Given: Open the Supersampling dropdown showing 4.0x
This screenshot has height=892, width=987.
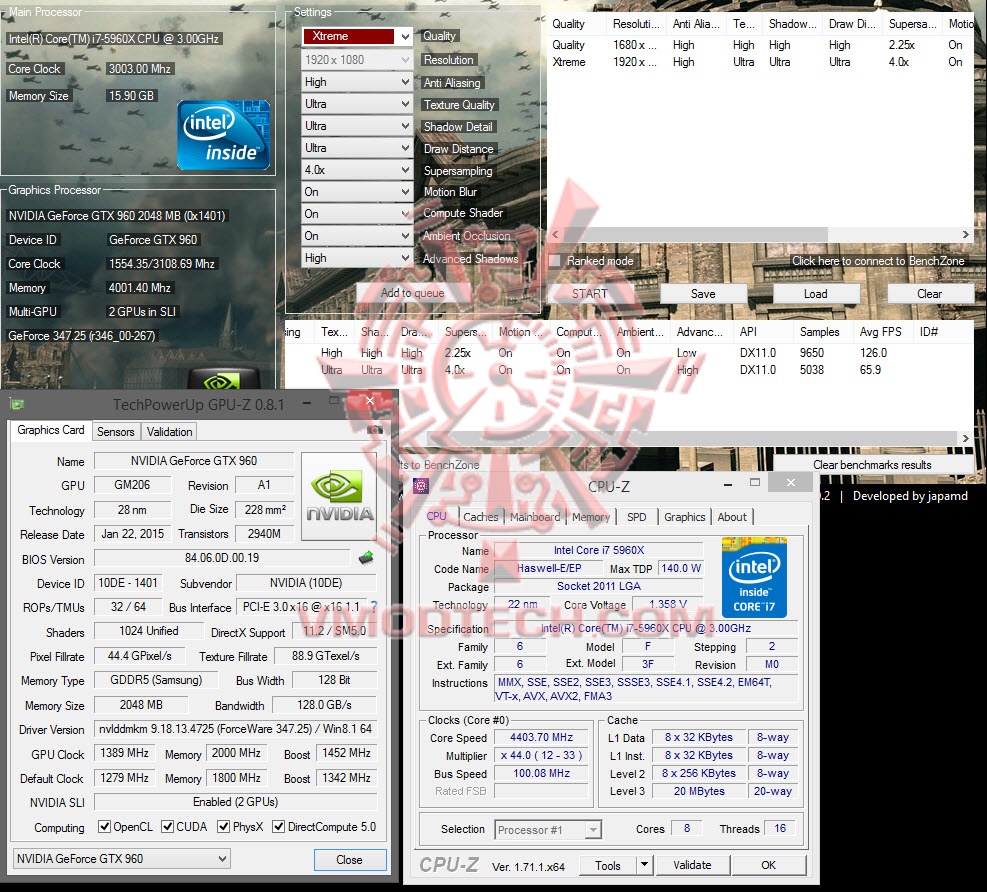Looking at the screenshot, I should click(357, 170).
